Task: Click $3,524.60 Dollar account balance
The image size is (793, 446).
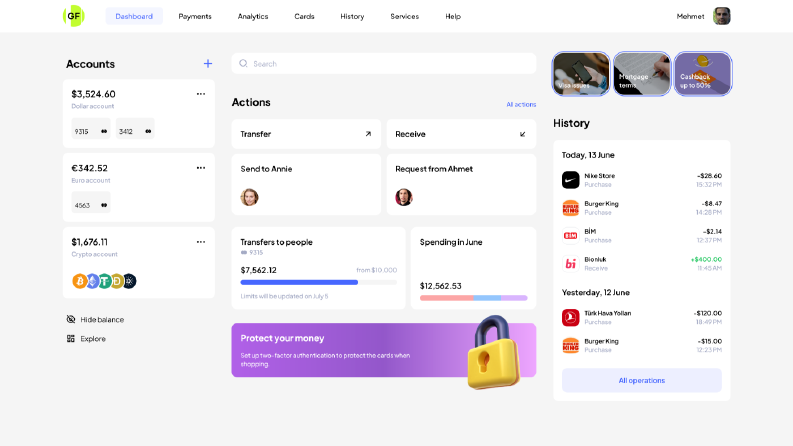Action: [94, 94]
